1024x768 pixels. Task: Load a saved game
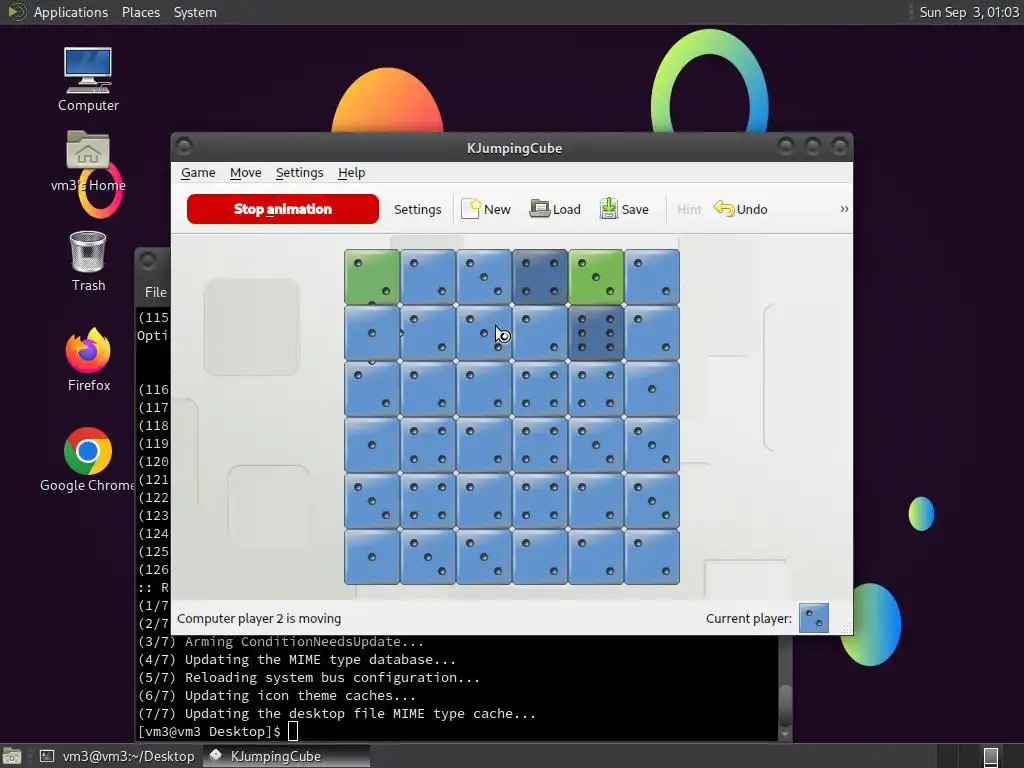[x=555, y=210]
